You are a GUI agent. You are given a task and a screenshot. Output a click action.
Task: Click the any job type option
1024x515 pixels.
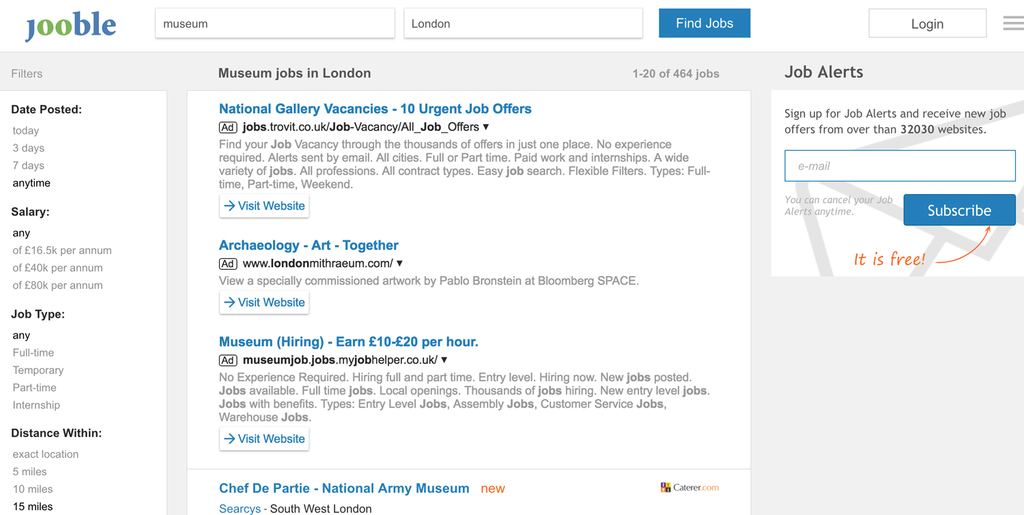pyautogui.click(x=21, y=336)
